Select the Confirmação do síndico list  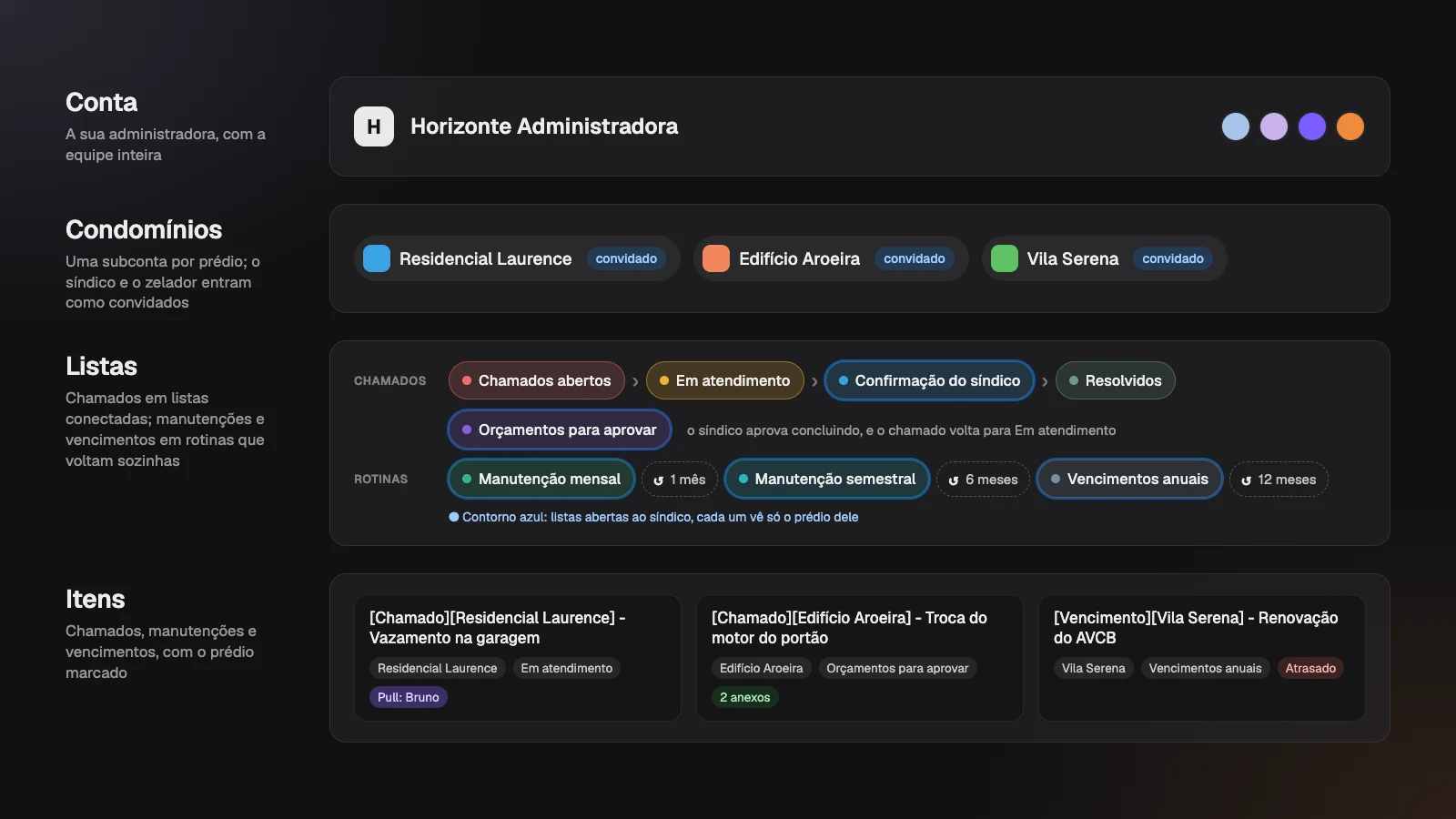[929, 380]
